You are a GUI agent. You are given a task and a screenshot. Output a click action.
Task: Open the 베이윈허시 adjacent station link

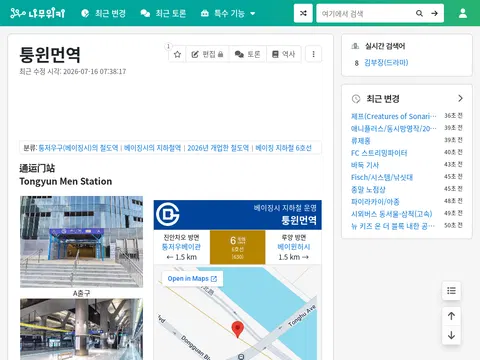point(294,247)
